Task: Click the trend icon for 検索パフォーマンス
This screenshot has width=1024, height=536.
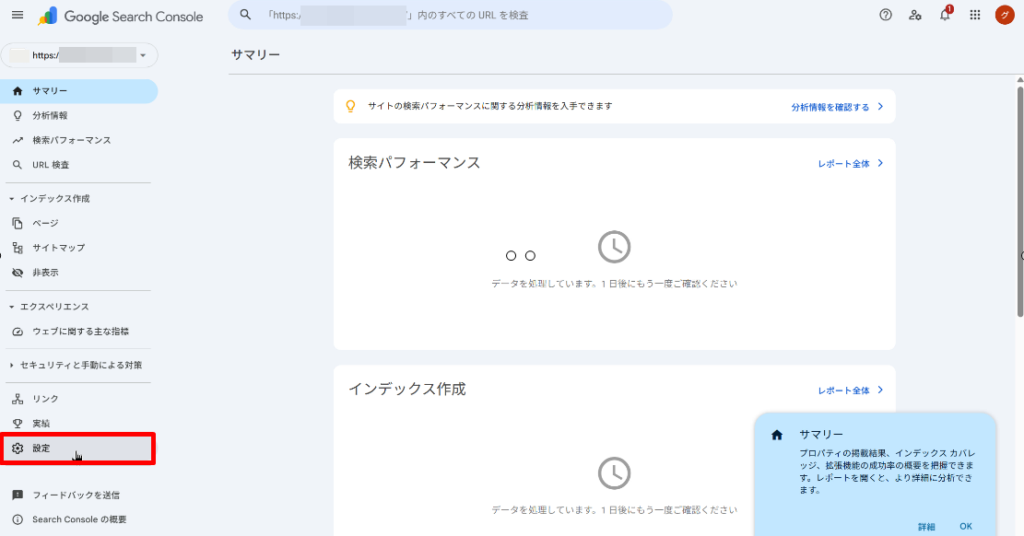Action: (x=18, y=140)
